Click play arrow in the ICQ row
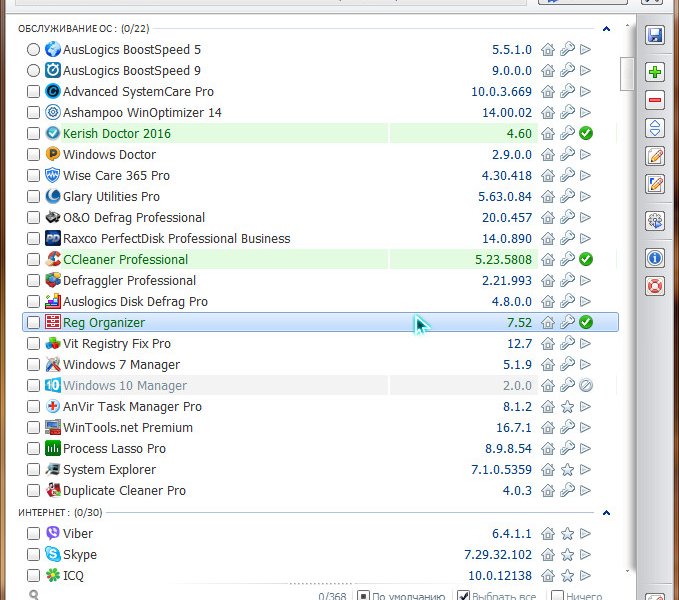Viewport: 679px width, 600px height. 585,575
